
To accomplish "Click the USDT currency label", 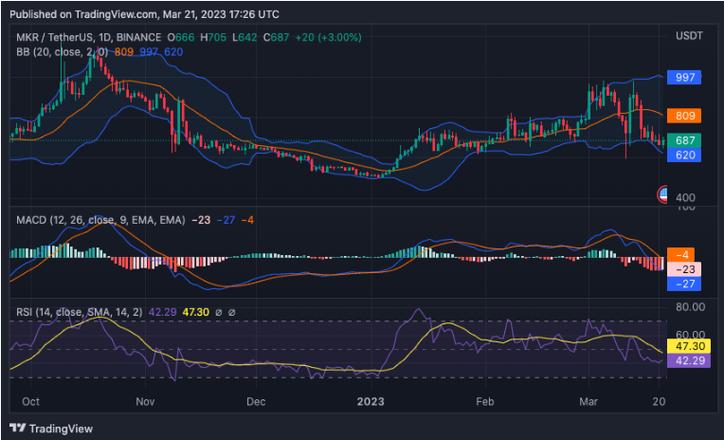I will [689, 36].
